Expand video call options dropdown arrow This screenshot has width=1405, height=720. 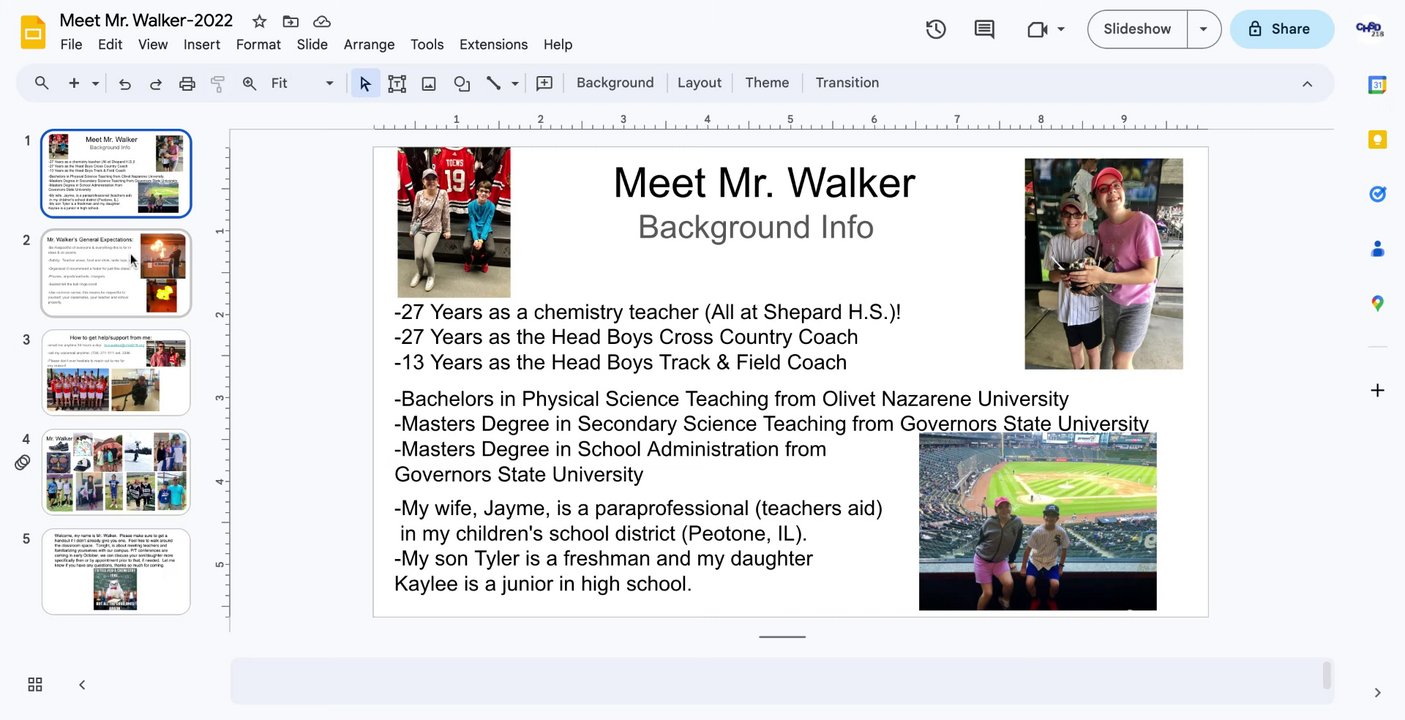[x=1061, y=29]
